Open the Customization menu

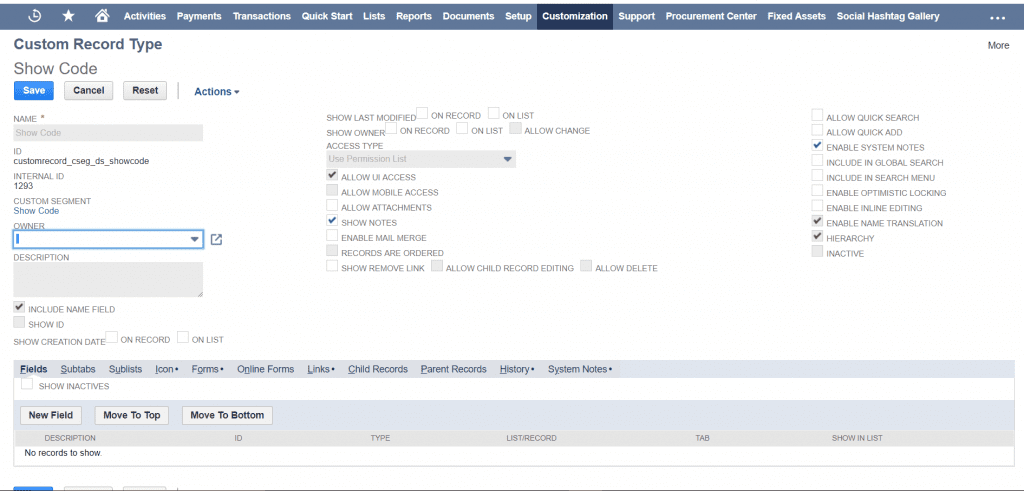(x=574, y=16)
